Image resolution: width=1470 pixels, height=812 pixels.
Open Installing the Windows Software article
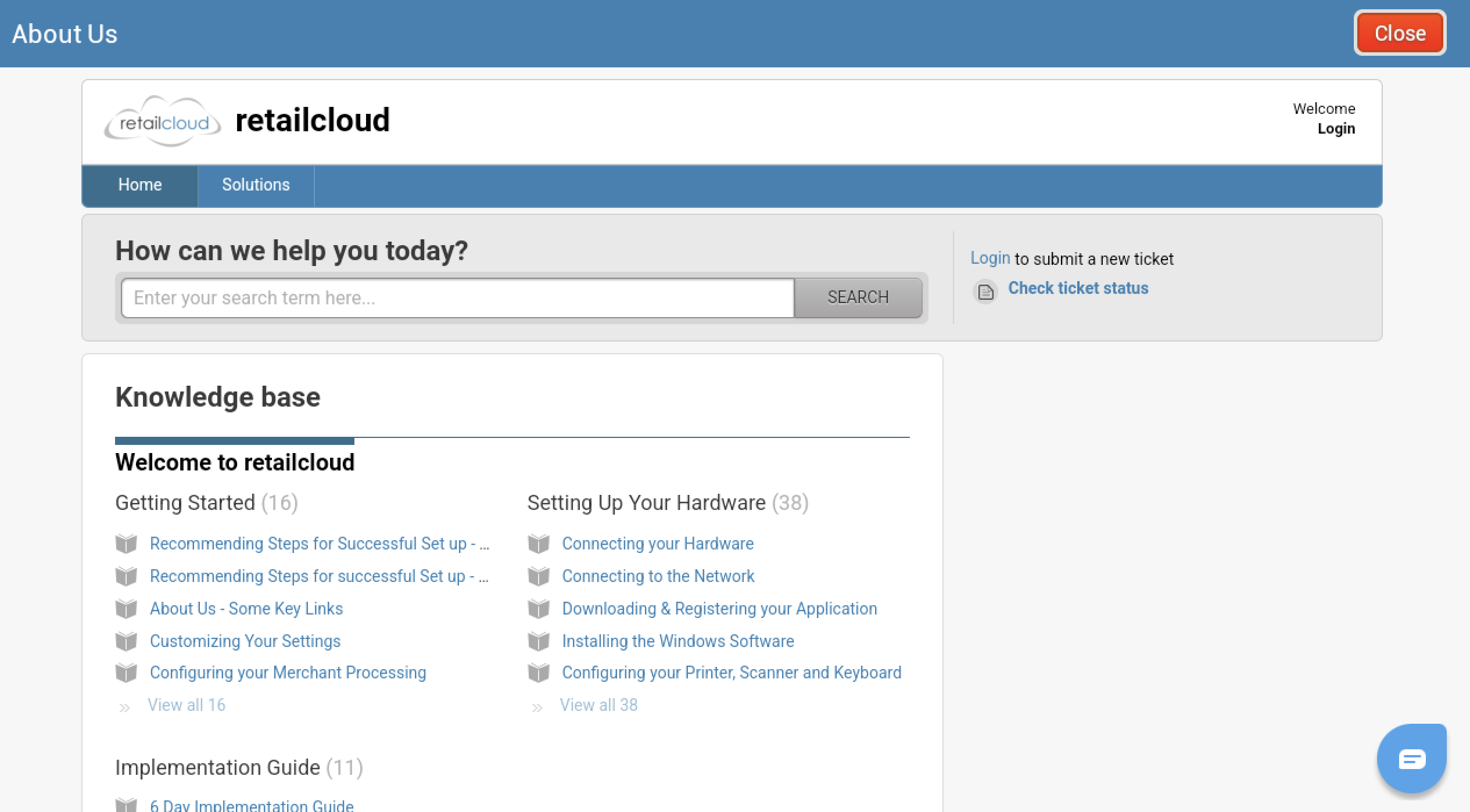[677, 641]
